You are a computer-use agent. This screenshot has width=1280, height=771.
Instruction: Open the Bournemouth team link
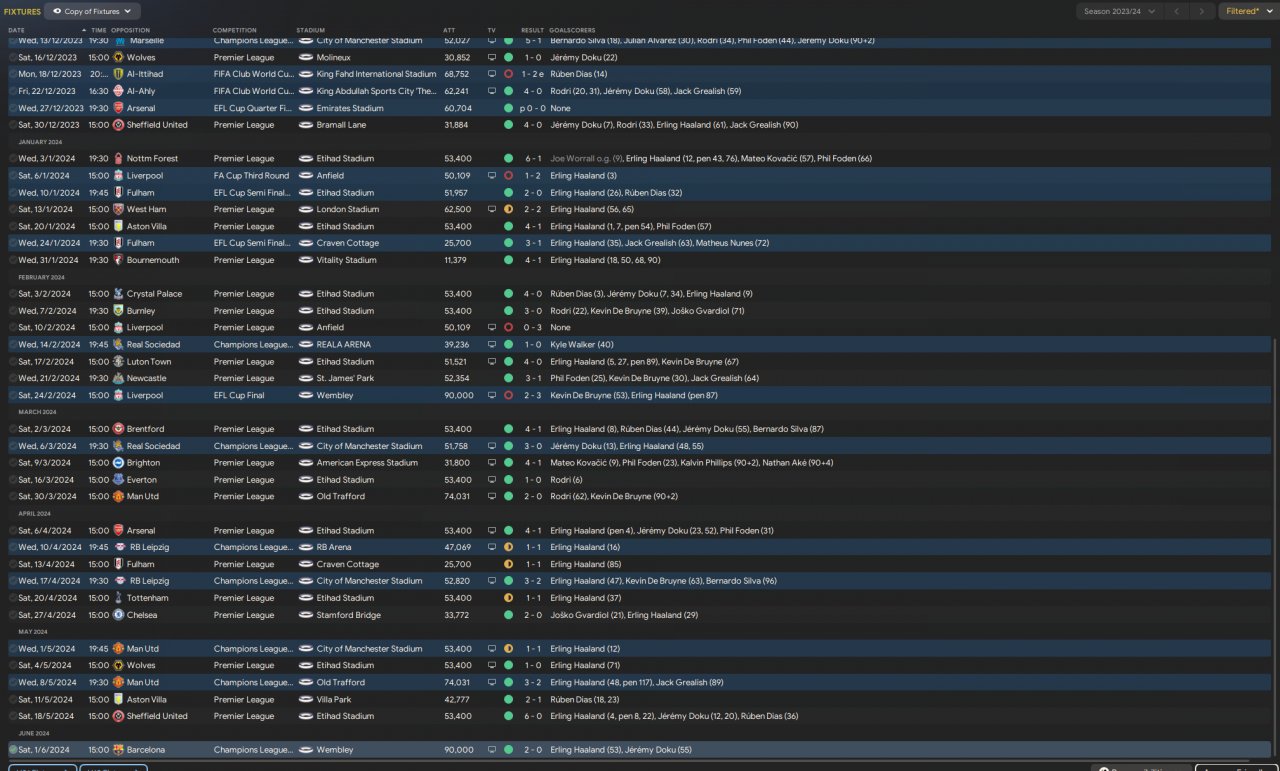pos(155,260)
